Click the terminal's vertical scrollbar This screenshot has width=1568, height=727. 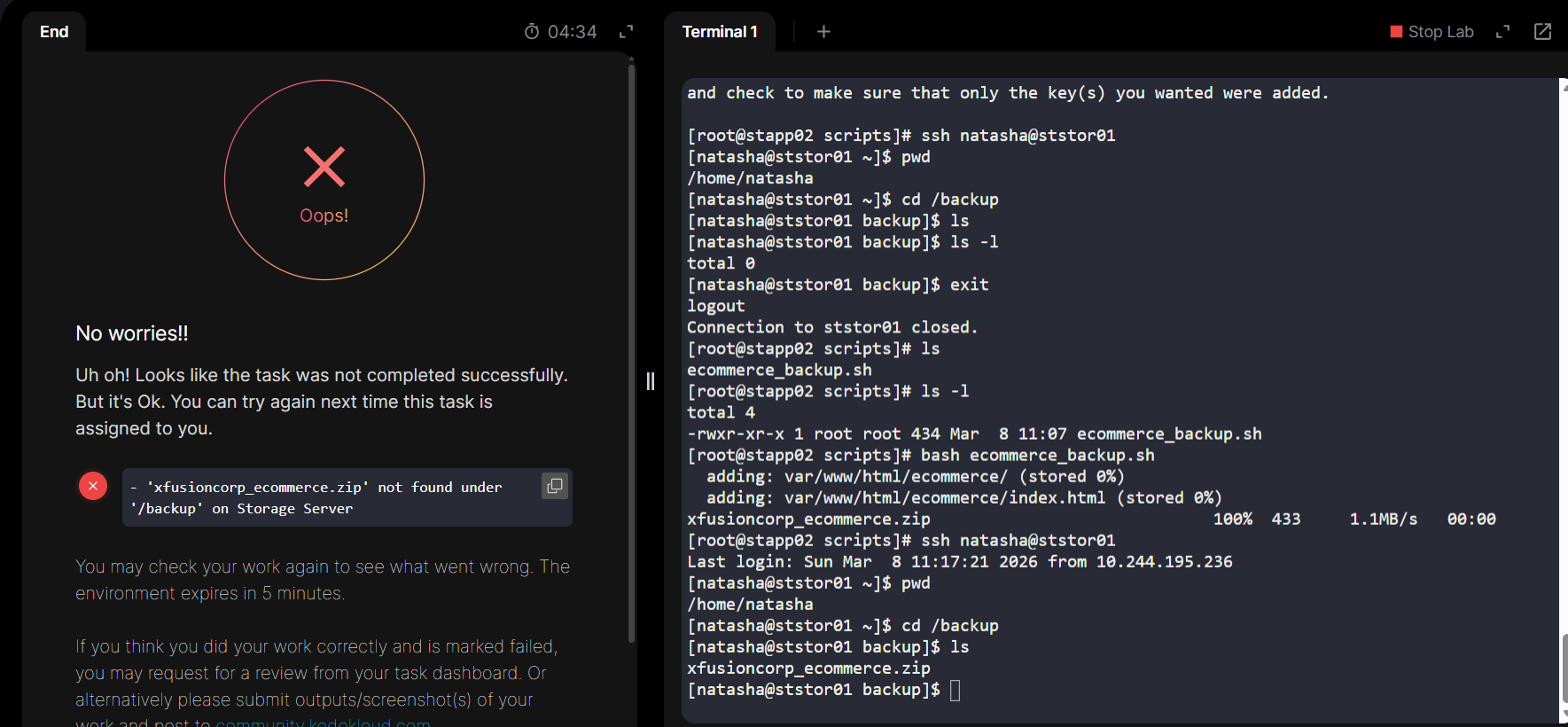point(1563,665)
